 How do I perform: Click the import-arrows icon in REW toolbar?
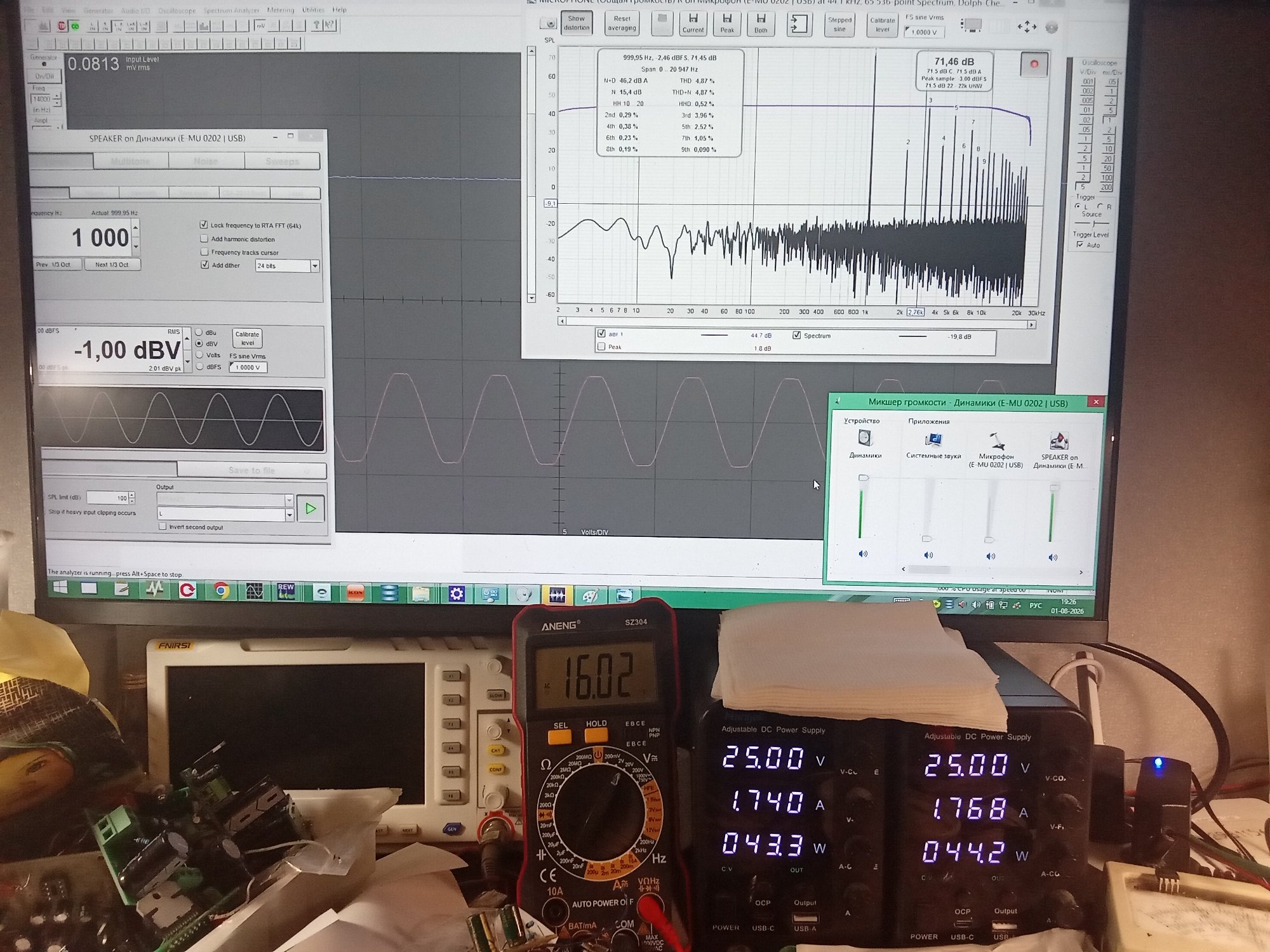click(x=798, y=24)
